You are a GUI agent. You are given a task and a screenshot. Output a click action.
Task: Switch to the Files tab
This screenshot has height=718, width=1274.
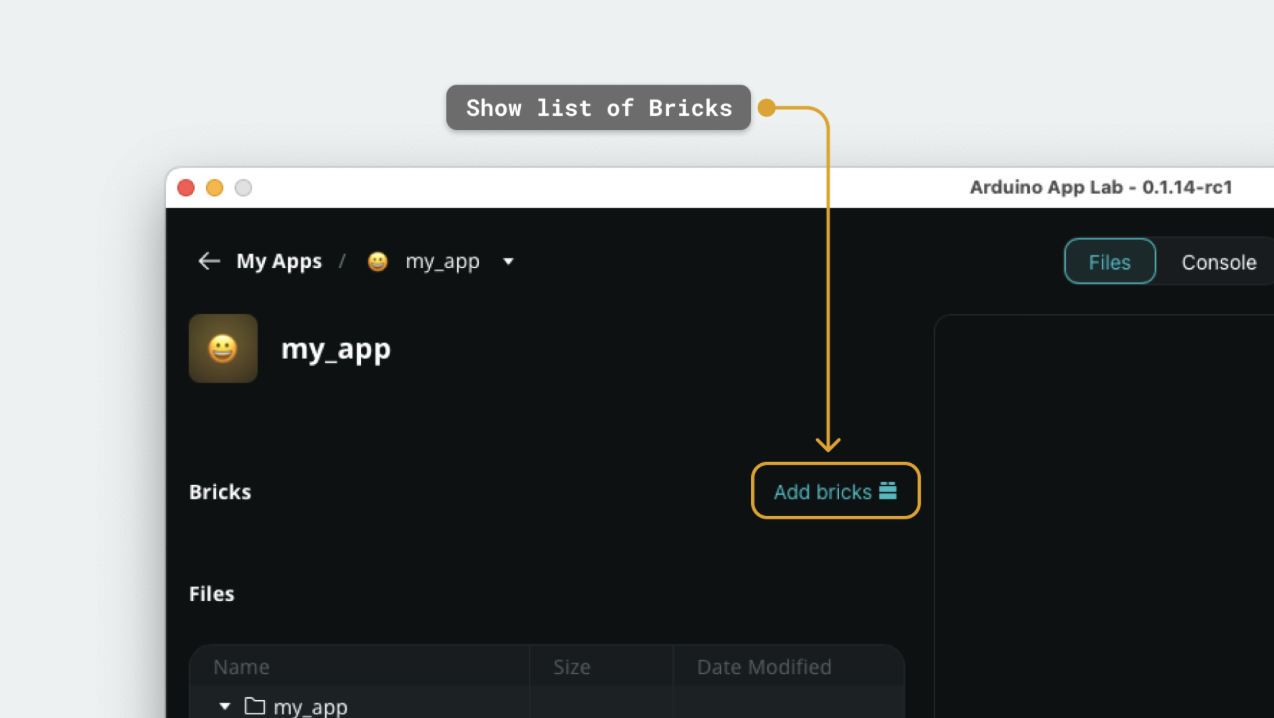[x=1110, y=262]
